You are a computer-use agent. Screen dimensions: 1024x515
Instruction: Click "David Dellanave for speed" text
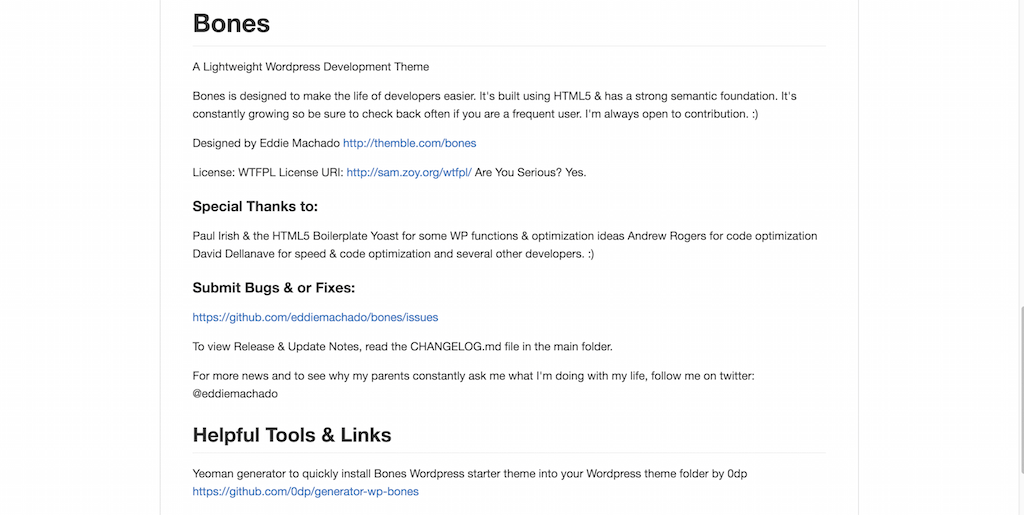(x=258, y=253)
